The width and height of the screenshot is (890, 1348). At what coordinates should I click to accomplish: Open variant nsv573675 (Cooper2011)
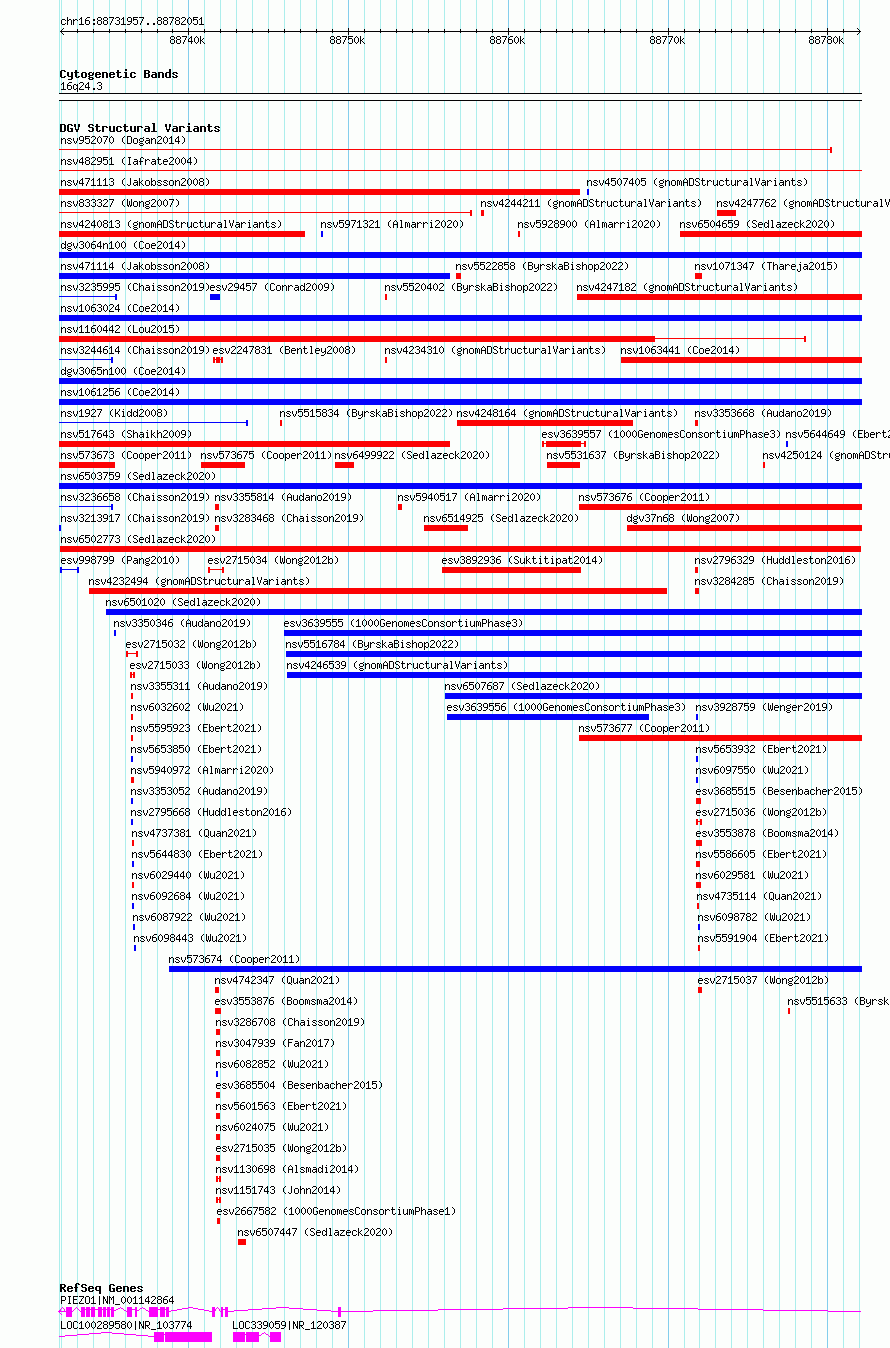[x=266, y=455]
